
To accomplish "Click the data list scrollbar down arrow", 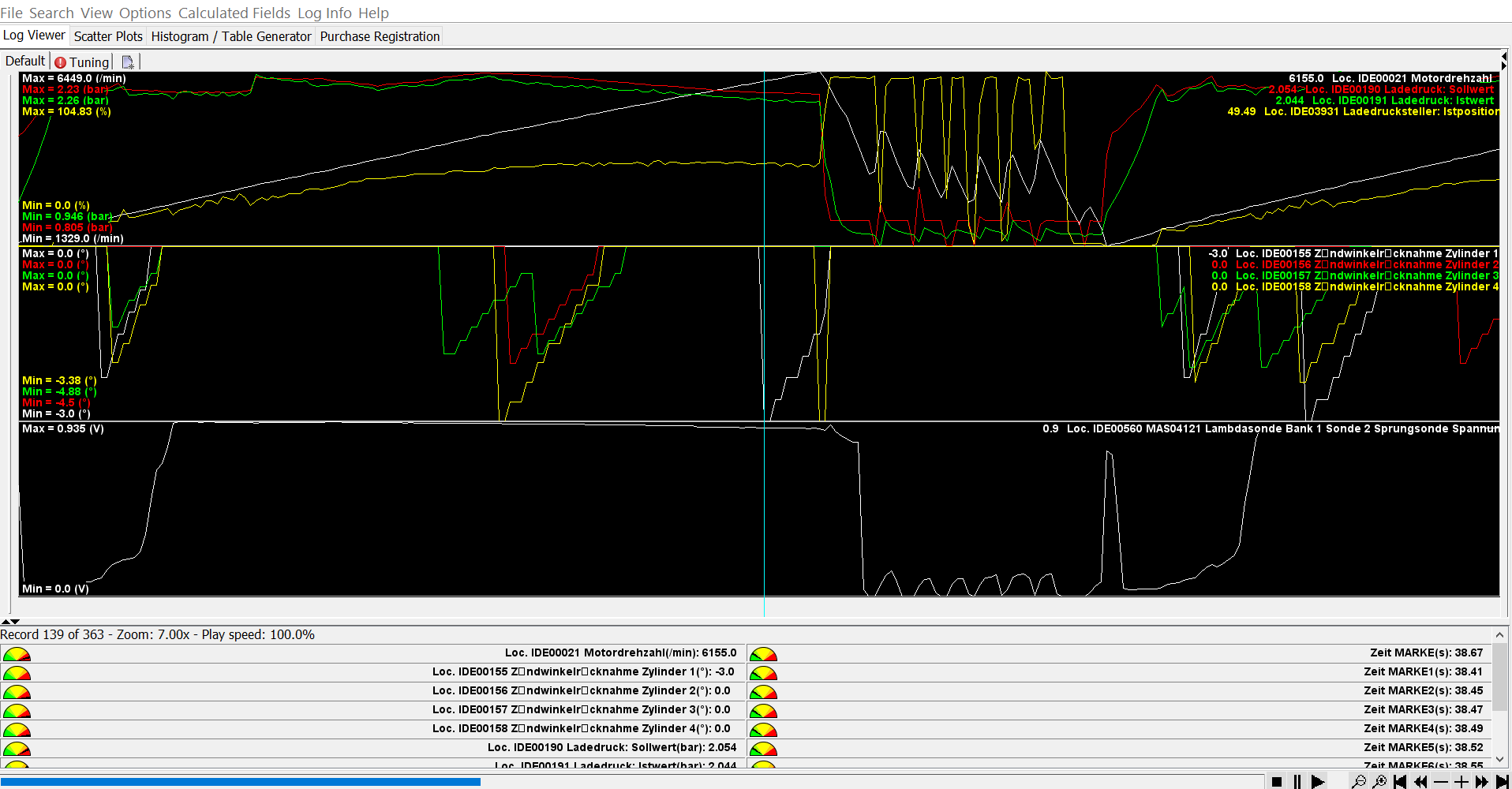I will [x=1499, y=760].
